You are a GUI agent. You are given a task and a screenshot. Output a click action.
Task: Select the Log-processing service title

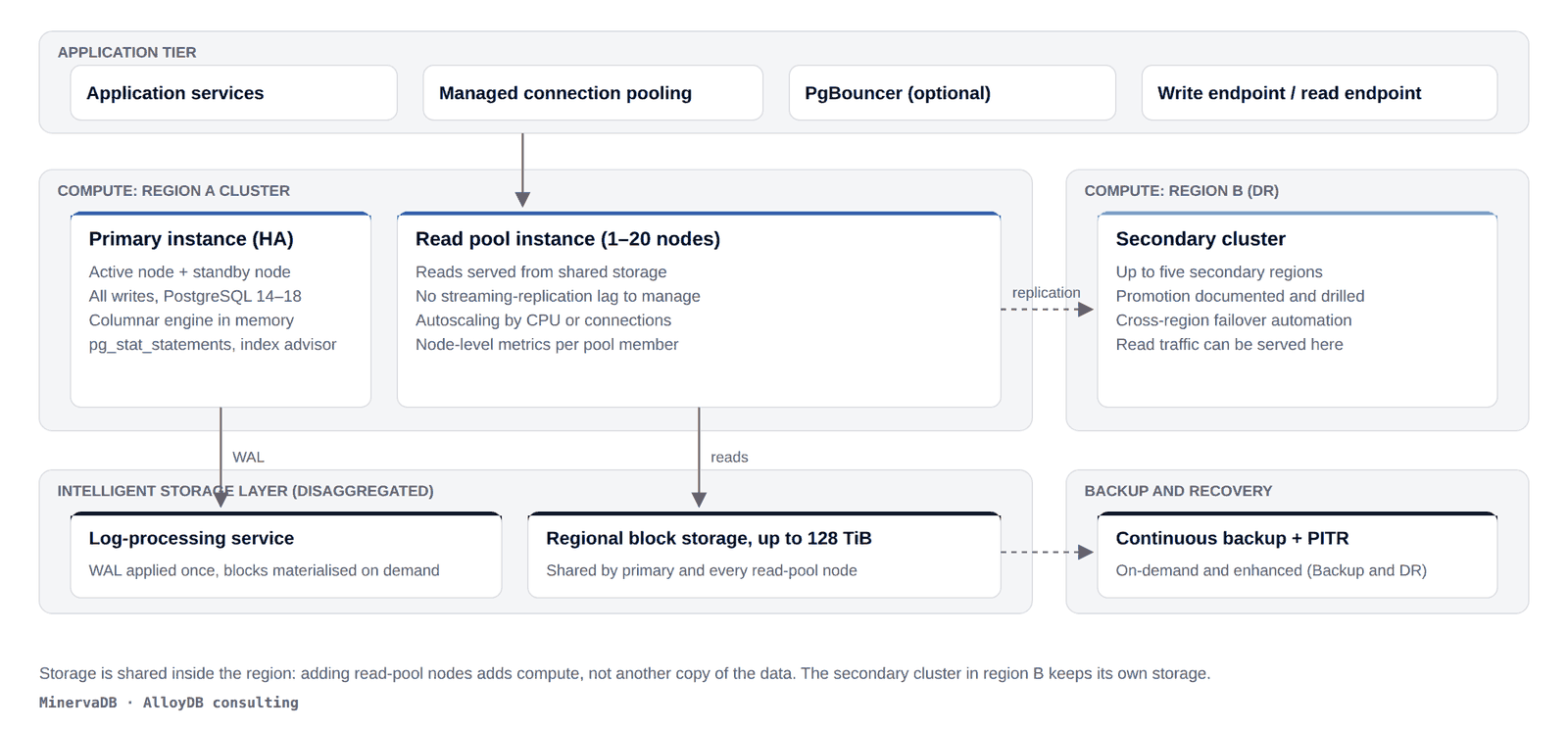[x=191, y=538]
